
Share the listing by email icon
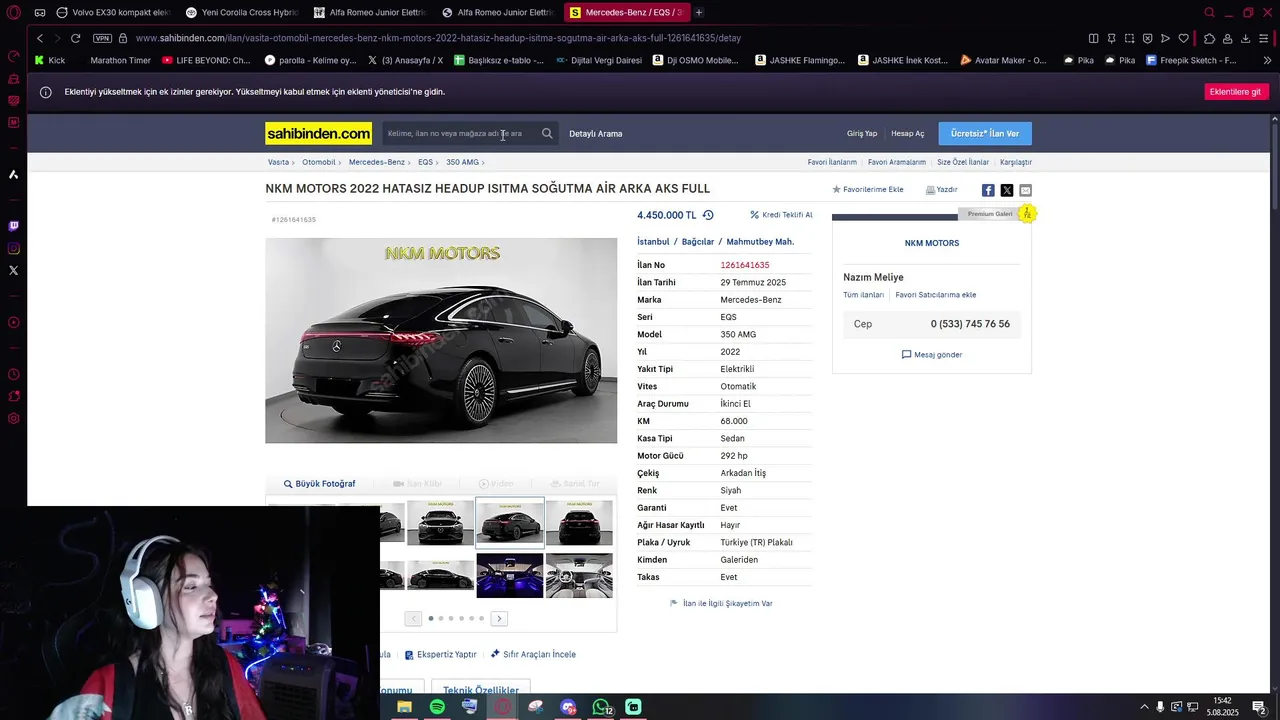point(1025,190)
